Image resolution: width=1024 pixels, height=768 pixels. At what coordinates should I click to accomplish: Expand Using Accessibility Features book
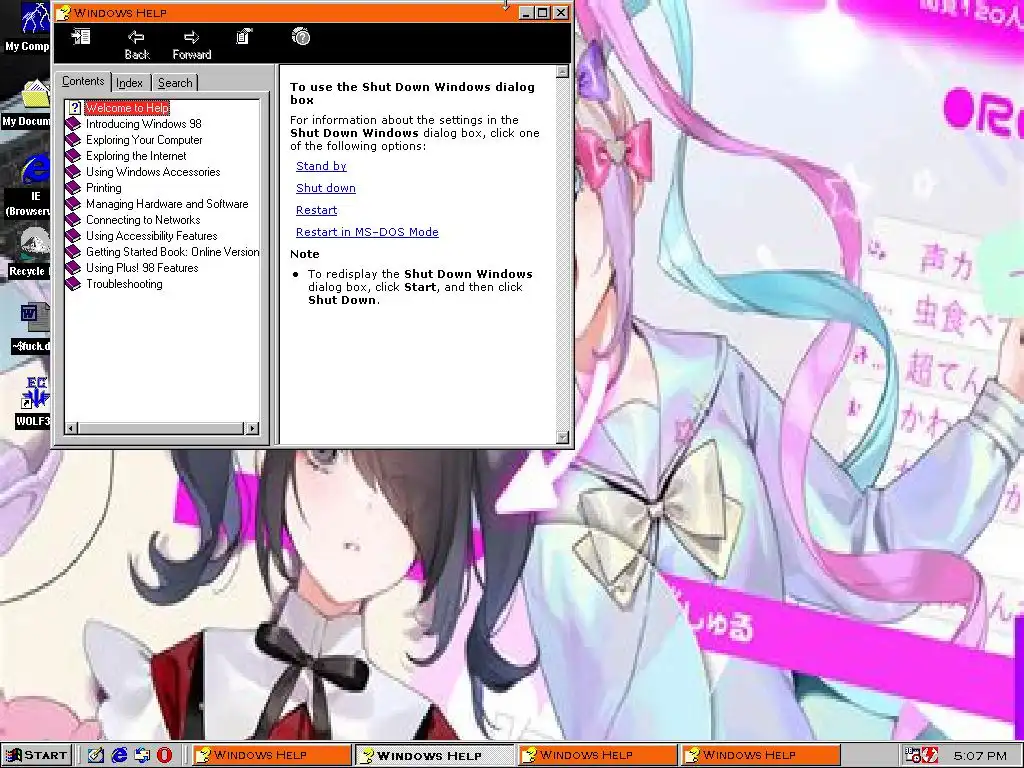coord(152,236)
